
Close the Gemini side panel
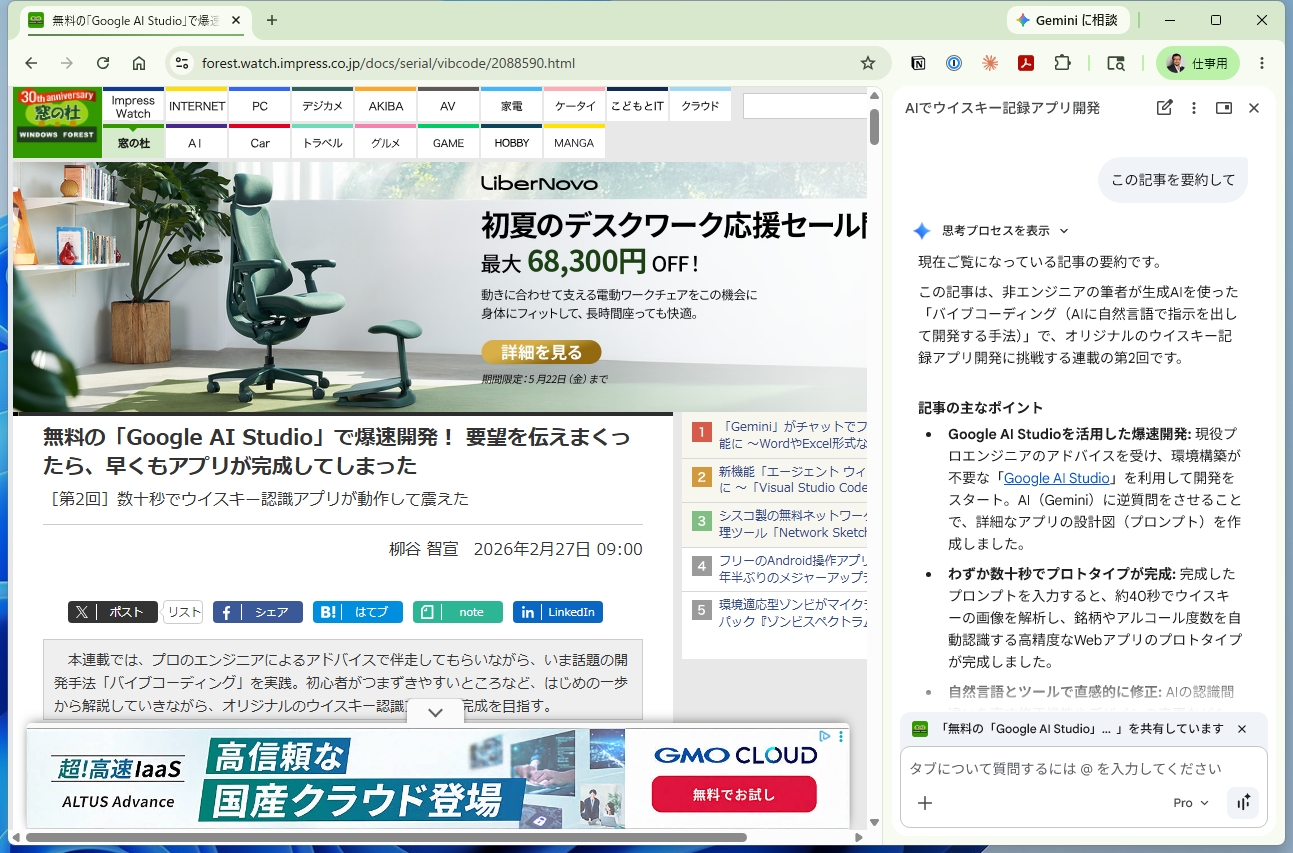tap(1254, 108)
